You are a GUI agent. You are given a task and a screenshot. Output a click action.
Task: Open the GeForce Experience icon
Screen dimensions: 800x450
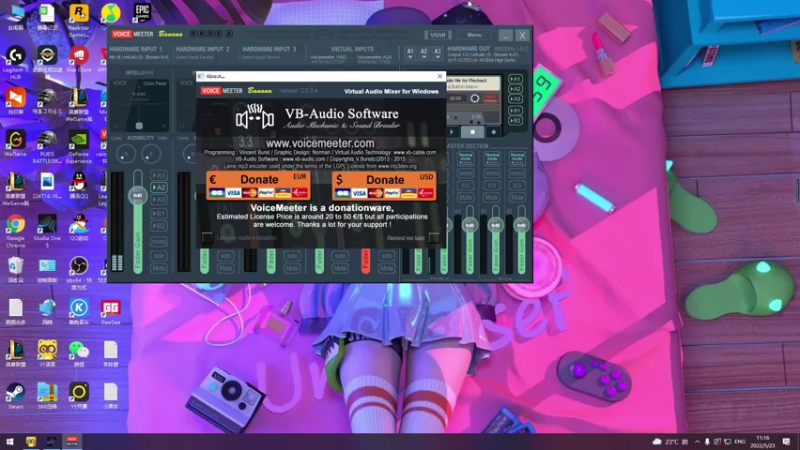79,147
